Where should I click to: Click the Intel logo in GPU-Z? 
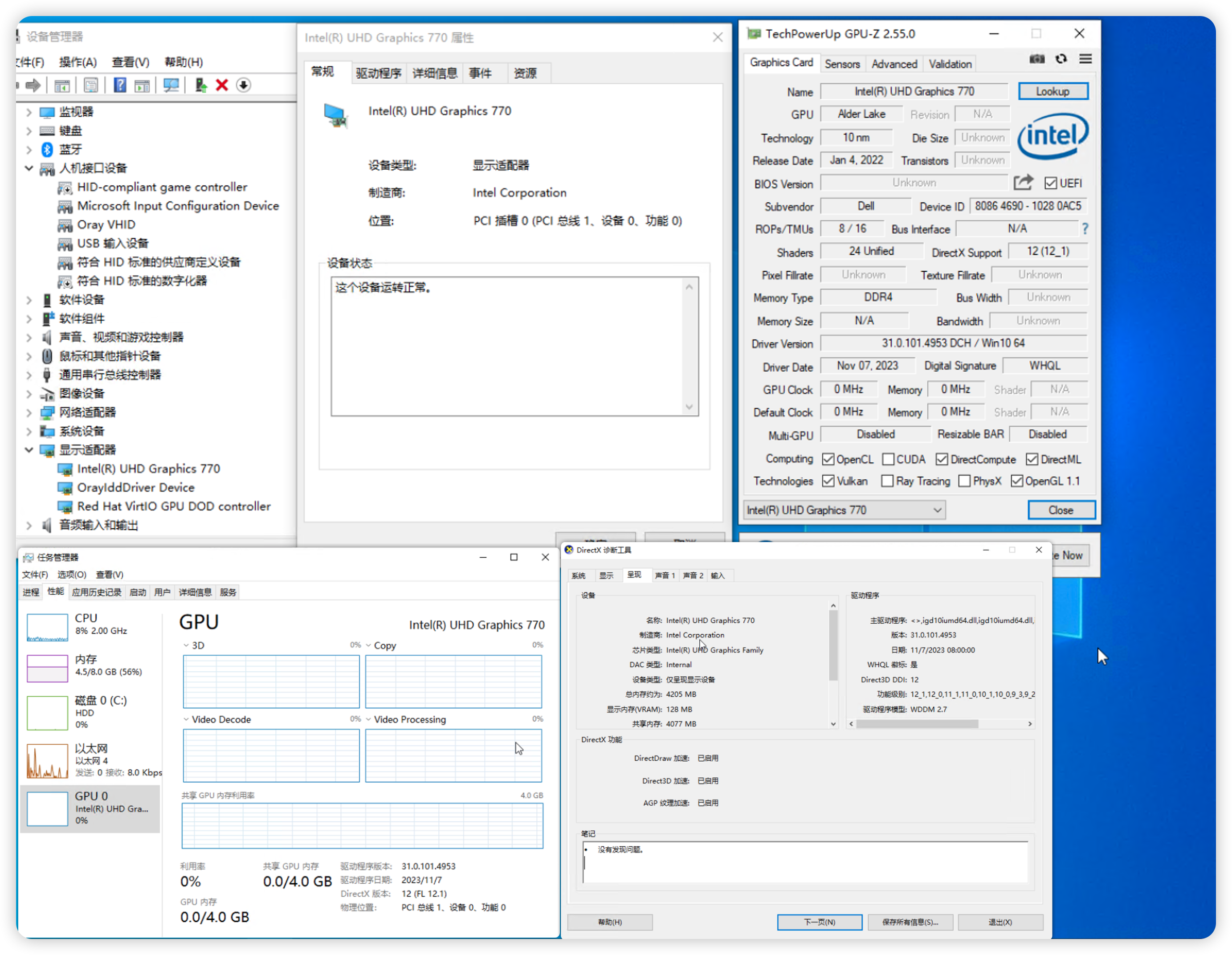pyautogui.click(x=1053, y=136)
